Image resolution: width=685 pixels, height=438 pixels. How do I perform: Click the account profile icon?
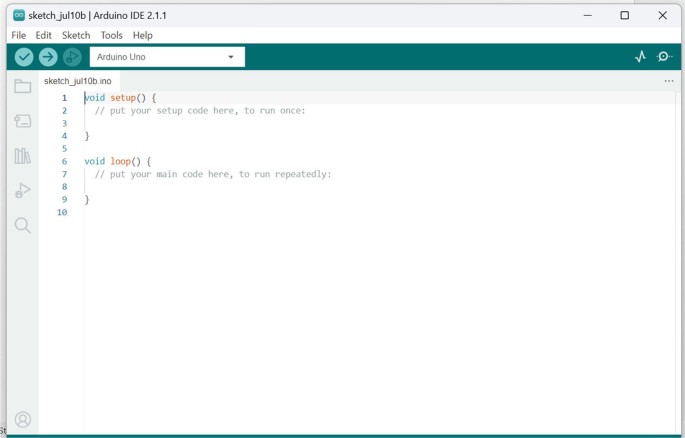[22, 420]
